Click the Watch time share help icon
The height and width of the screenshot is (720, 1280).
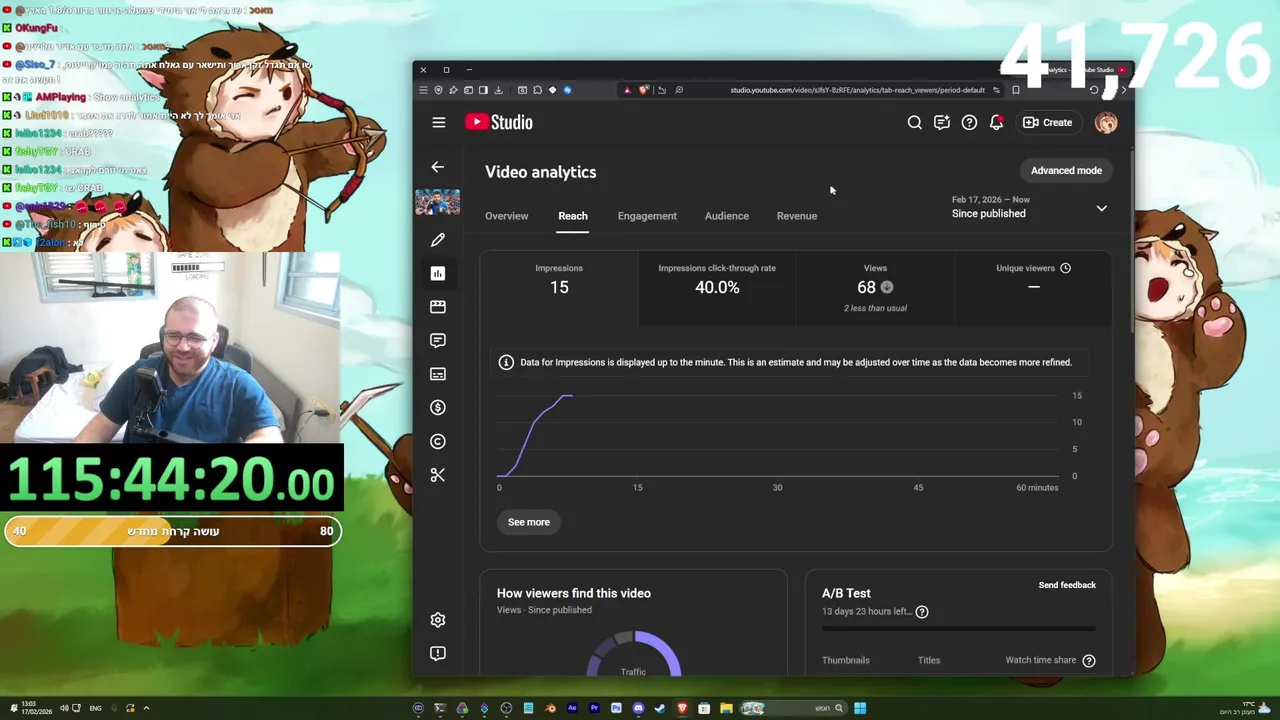point(1089,660)
